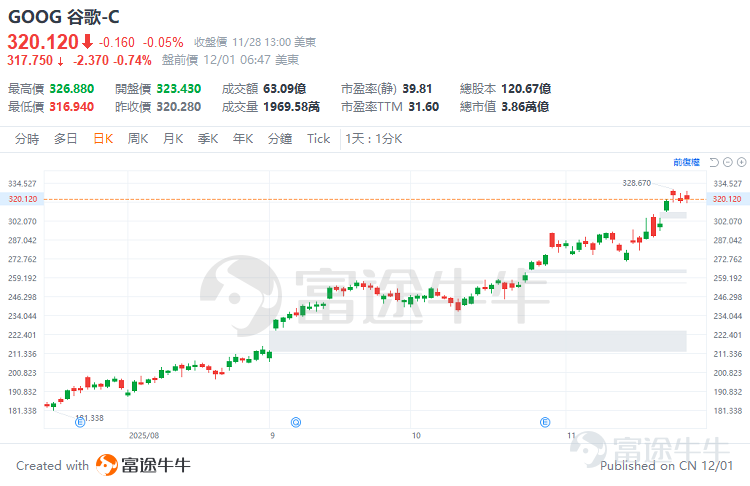
Task: Switch to the 分時 tab
Action: (27, 139)
